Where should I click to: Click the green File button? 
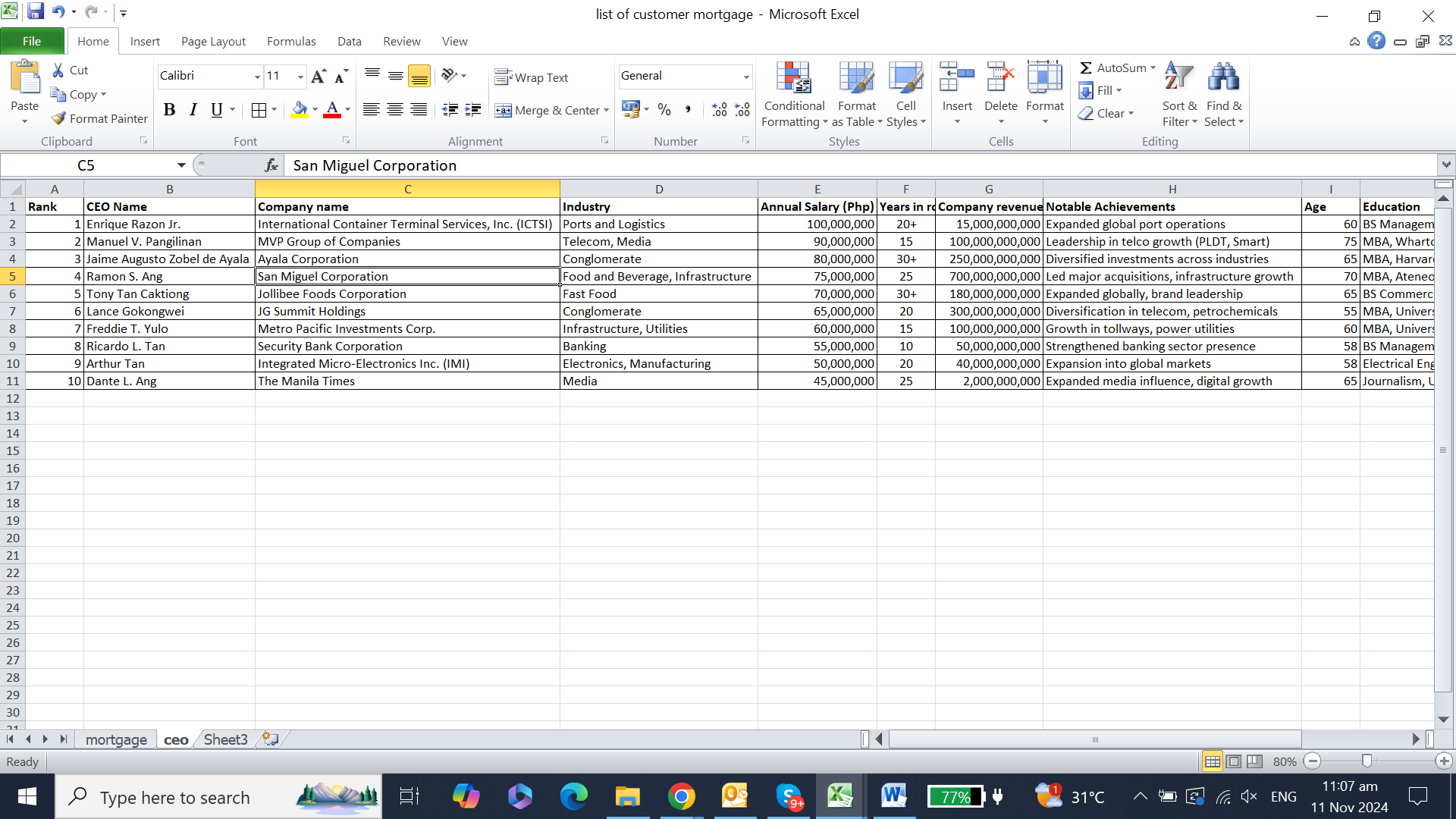[x=32, y=41]
